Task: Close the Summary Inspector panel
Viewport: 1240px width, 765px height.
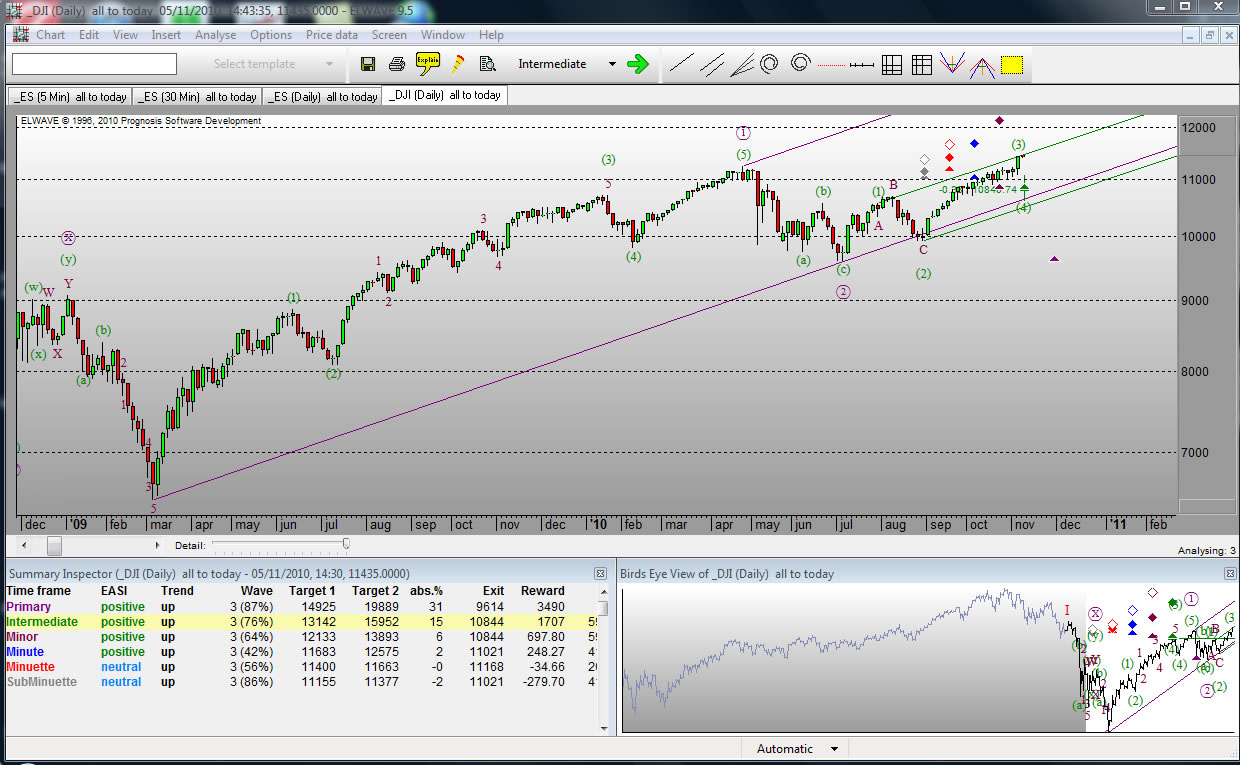Action: [x=600, y=574]
